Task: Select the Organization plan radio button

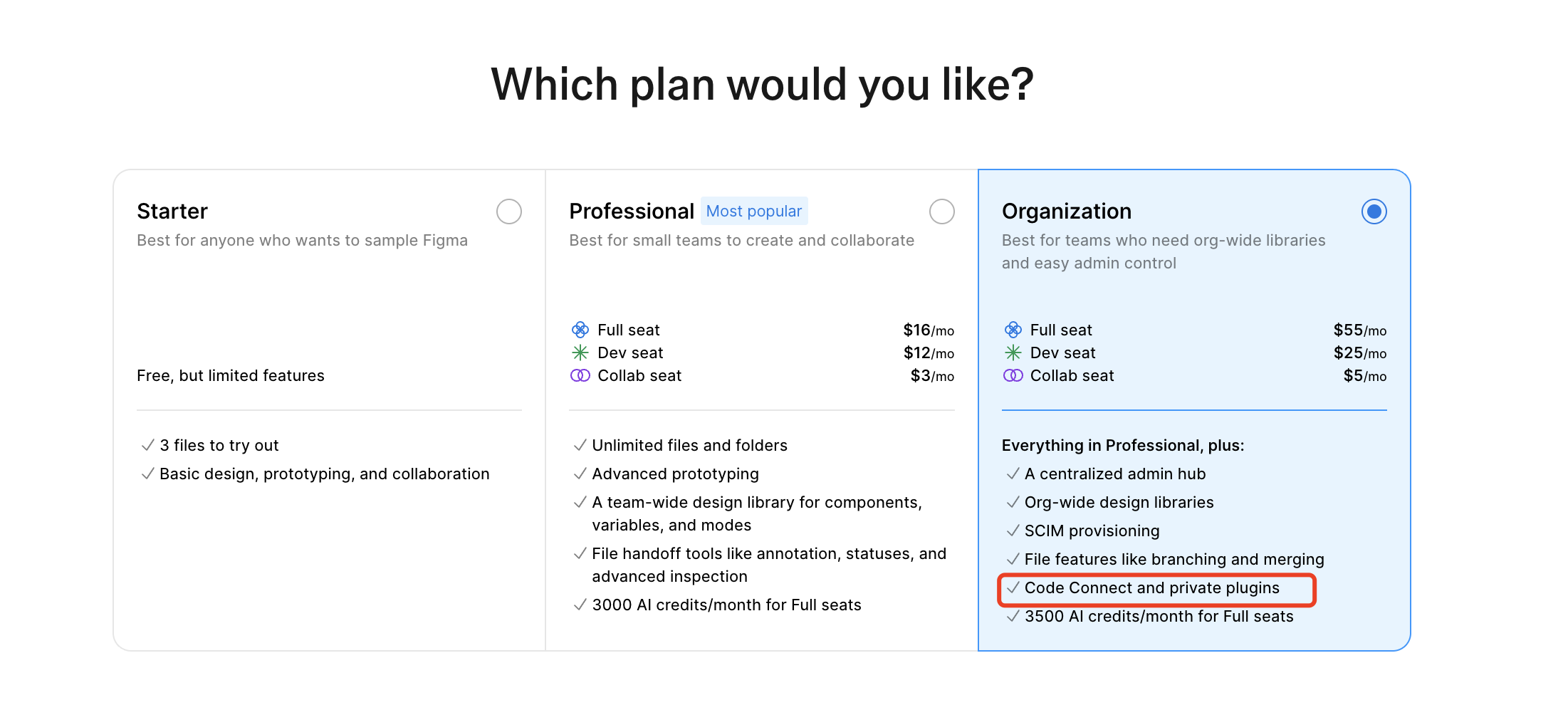Action: 1374,211
